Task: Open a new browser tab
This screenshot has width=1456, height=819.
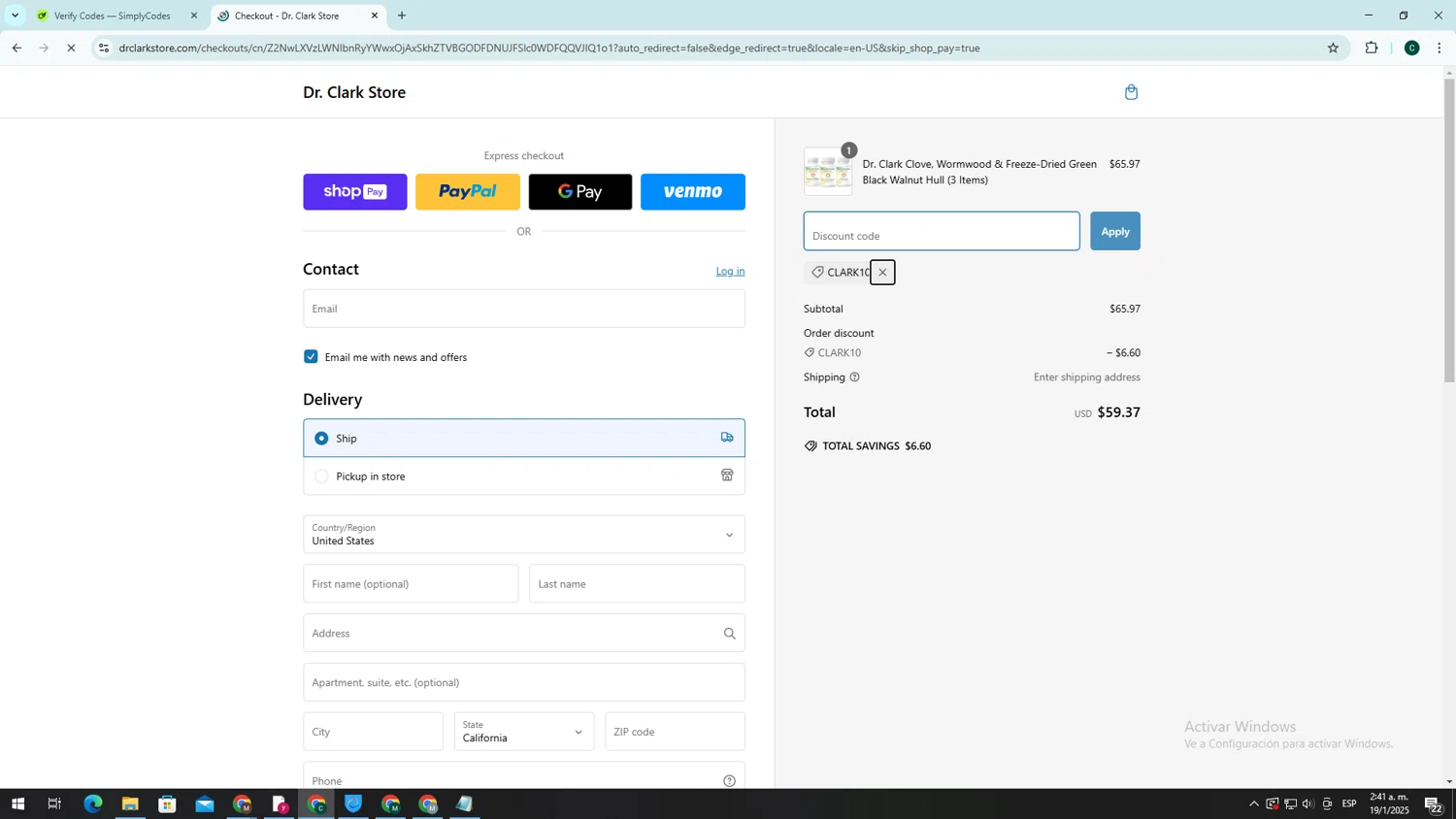Action: click(x=402, y=16)
